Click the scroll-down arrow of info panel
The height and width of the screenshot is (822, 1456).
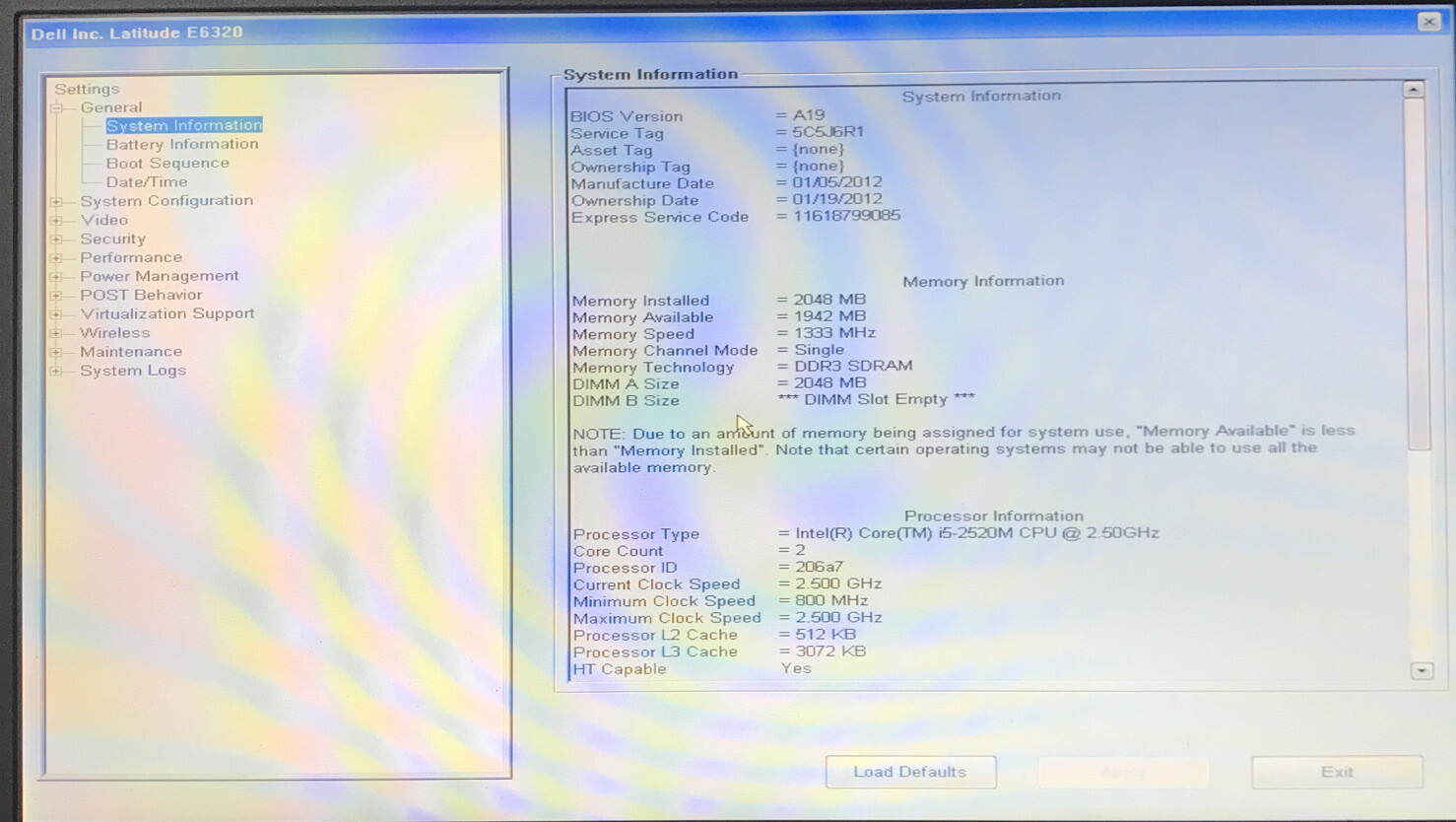pyautogui.click(x=1422, y=671)
